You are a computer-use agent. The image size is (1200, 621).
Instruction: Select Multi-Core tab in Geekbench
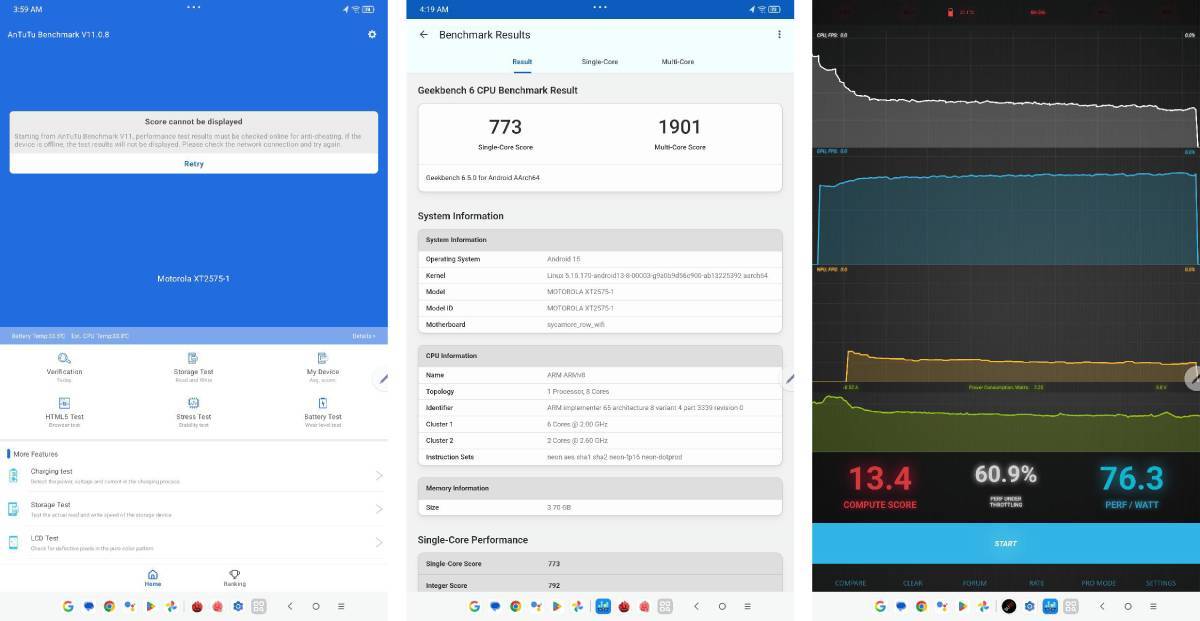pos(678,62)
